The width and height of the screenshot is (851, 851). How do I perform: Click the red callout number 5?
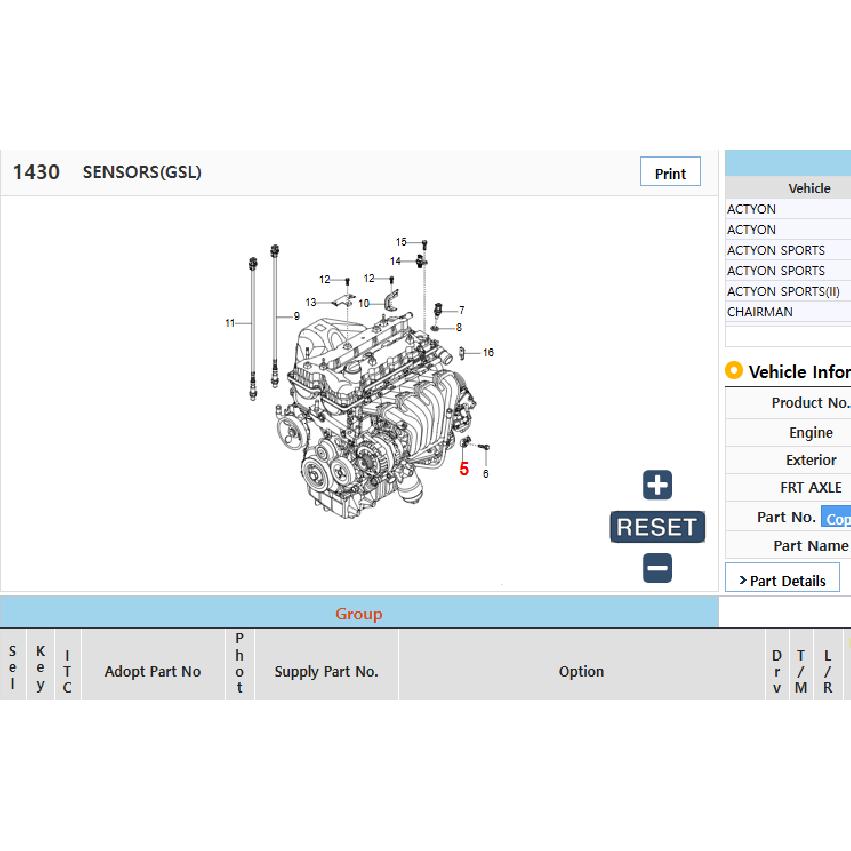(x=464, y=468)
